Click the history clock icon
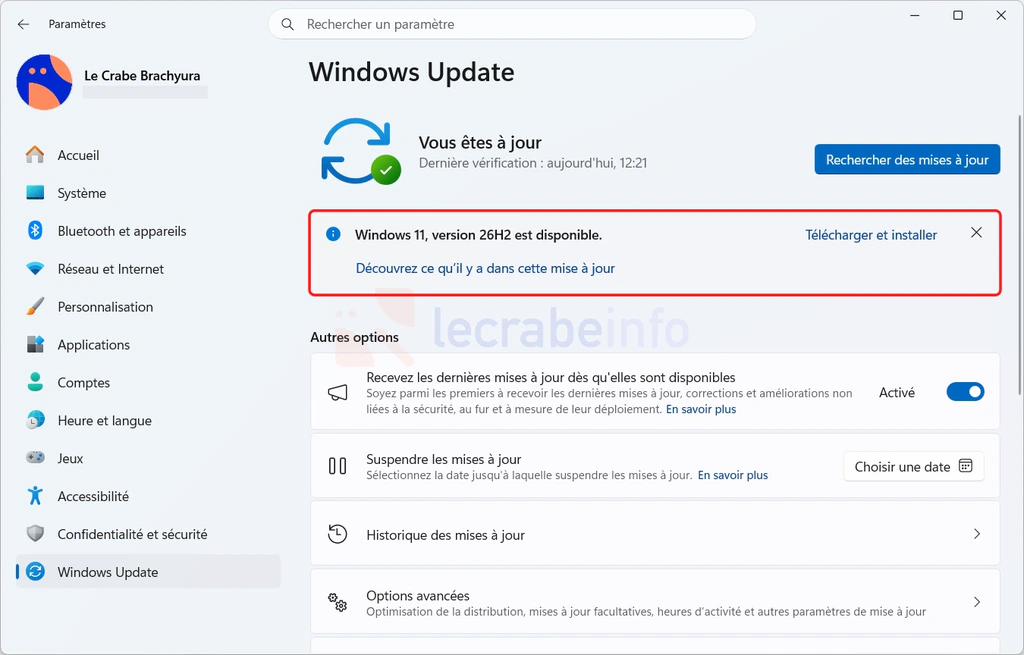 coord(338,534)
